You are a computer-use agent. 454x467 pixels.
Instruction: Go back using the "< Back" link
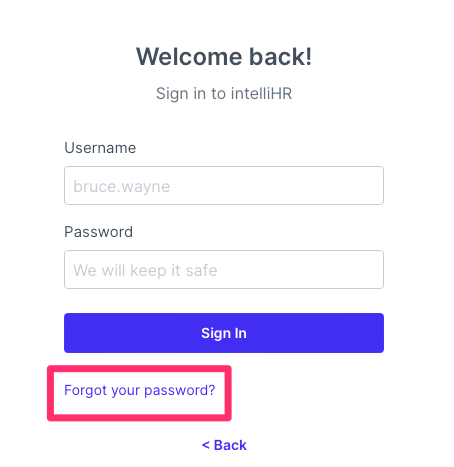[x=224, y=445]
